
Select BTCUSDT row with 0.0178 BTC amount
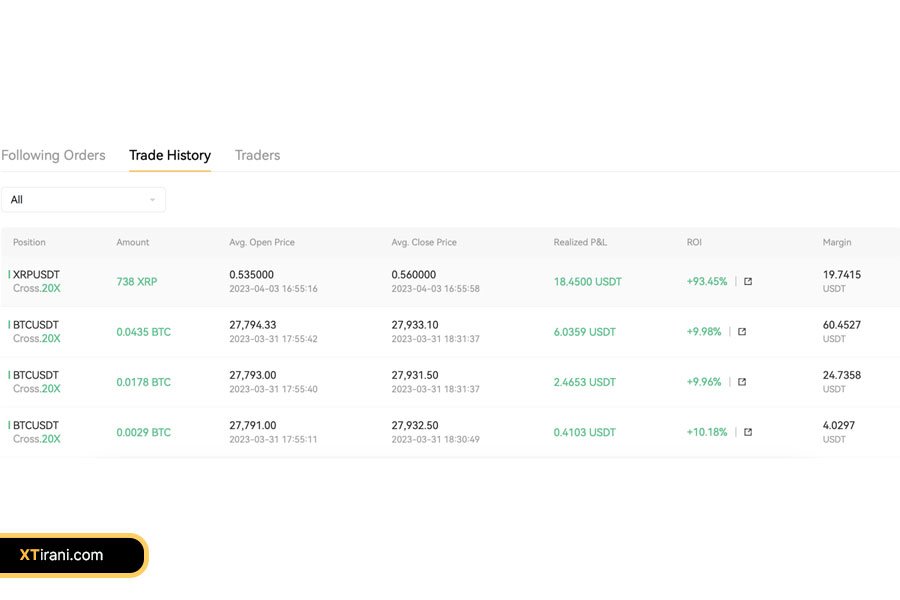(x=36, y=375)
